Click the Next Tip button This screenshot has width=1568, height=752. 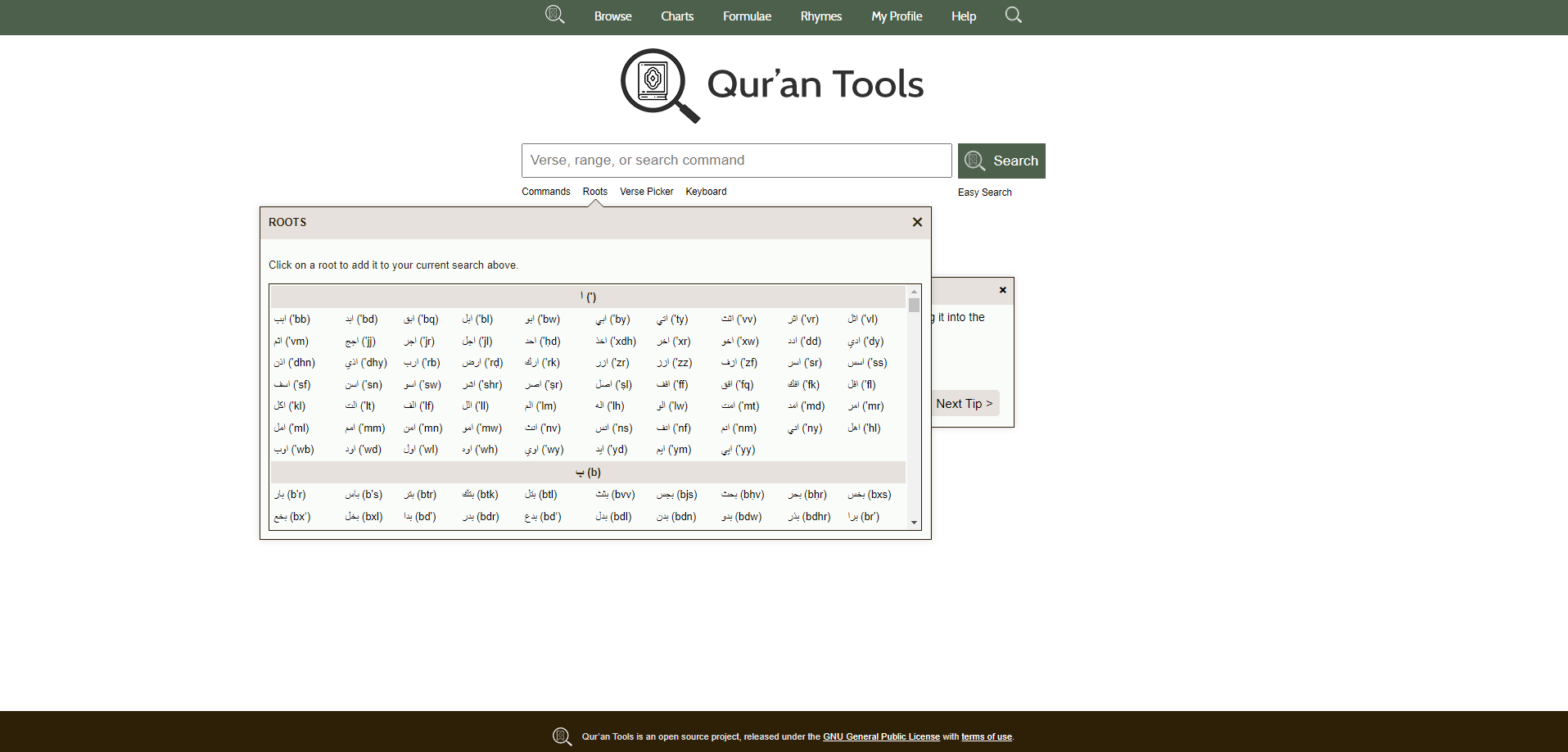[x=965, y=403]
